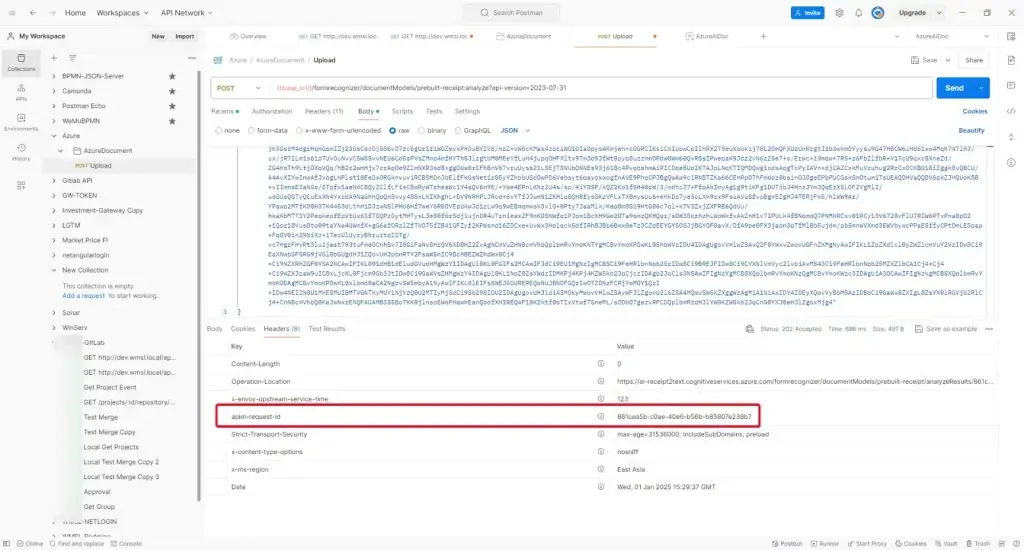Open the response three-dots menu
Screen dimensions: 1024x550
(x=989, y=329)
